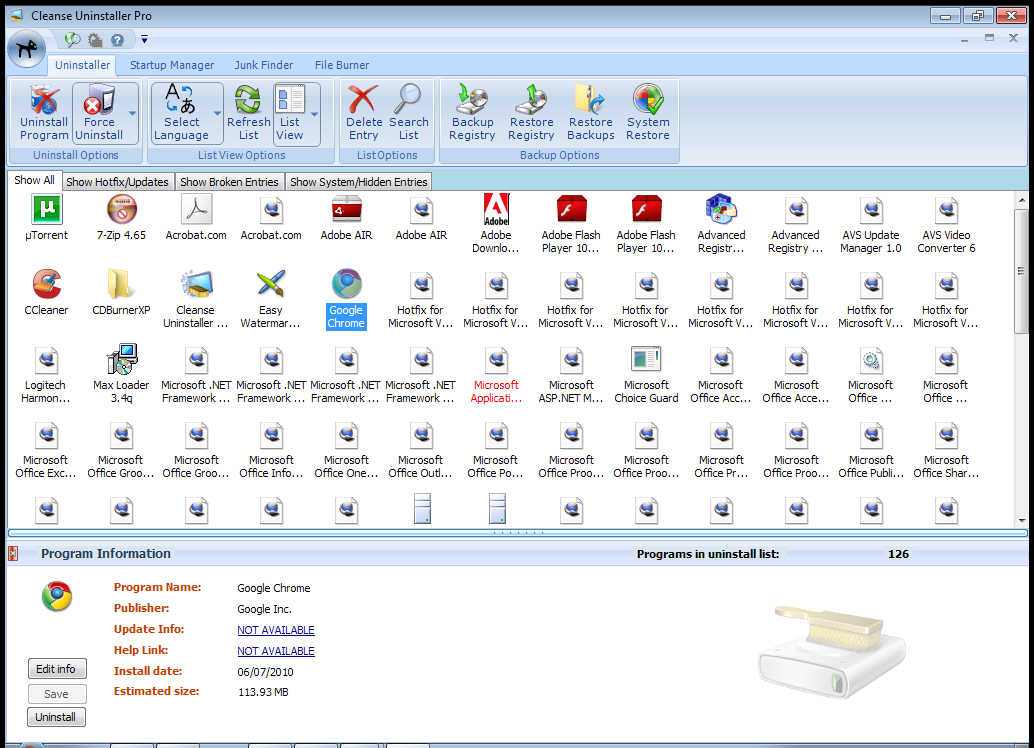The height and width of the screenshot is (748, 1034).
Task: Select the AVS Update Manager 1.0 icon
Action: point(871,210)
